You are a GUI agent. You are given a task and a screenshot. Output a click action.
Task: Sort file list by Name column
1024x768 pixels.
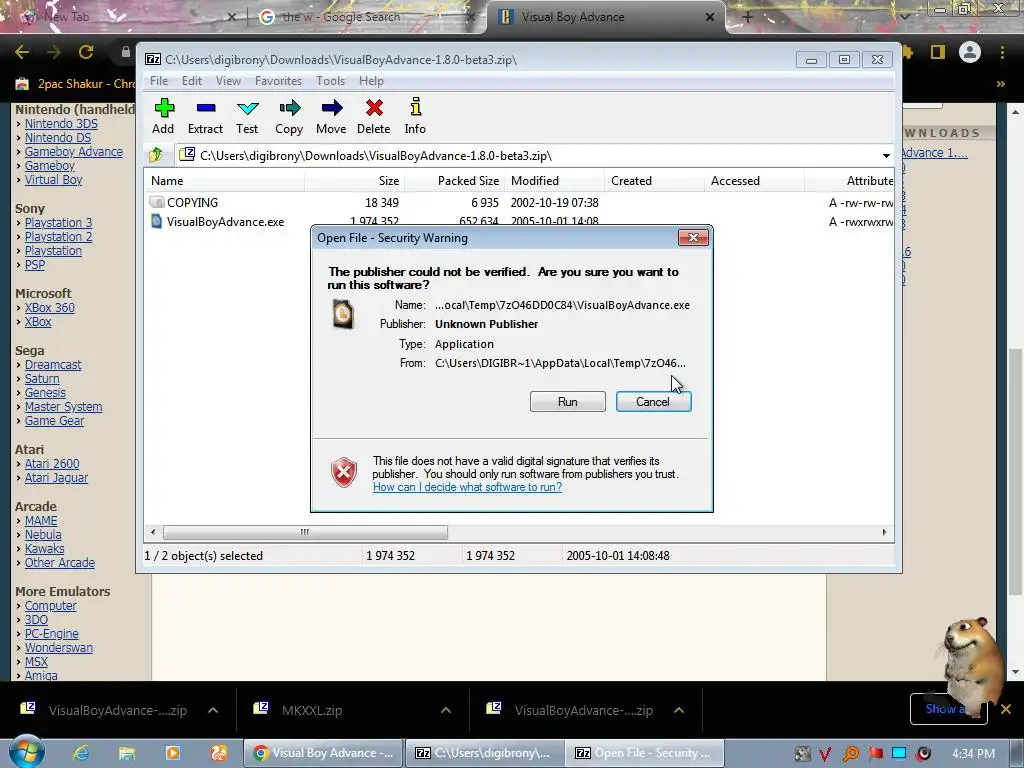(225, 181)
